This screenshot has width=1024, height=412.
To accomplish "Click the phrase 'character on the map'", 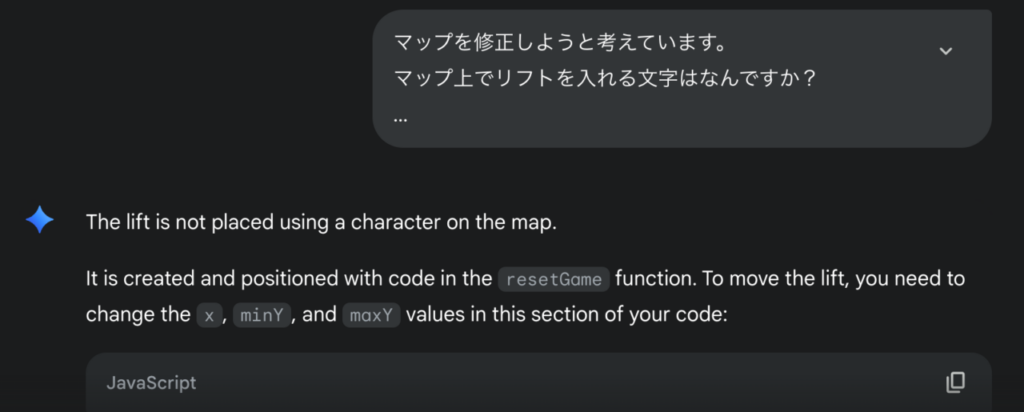I will click(x=454, y=223).
